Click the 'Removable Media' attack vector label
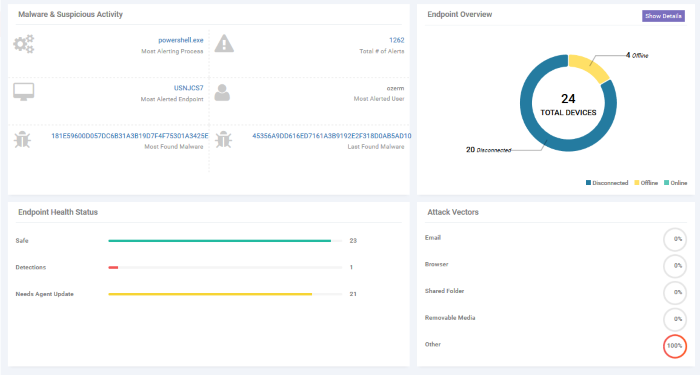The width and height of the screenshot is (700, 375). (x=450, y=318)
